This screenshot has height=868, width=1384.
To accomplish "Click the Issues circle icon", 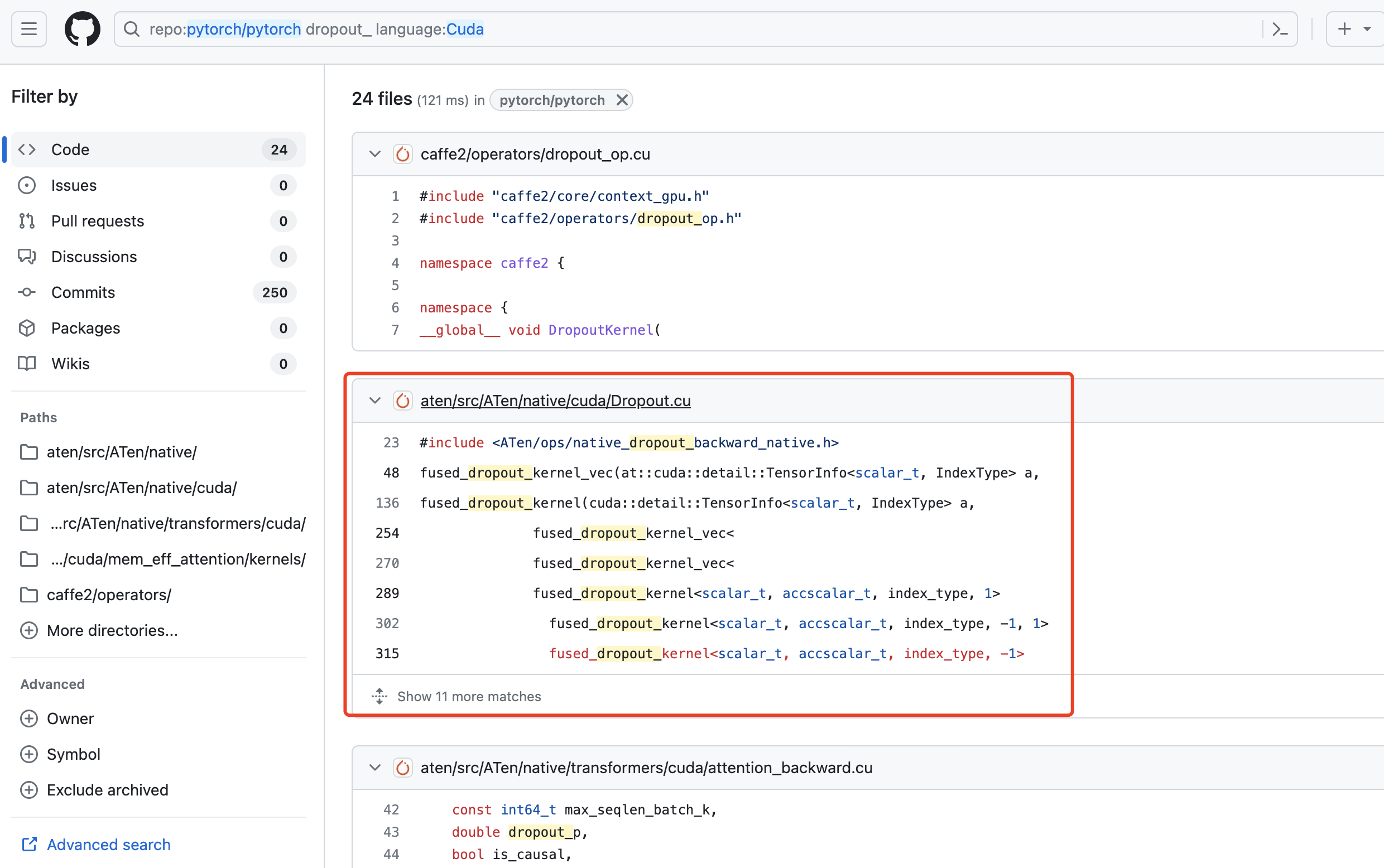I will point(27,185).
